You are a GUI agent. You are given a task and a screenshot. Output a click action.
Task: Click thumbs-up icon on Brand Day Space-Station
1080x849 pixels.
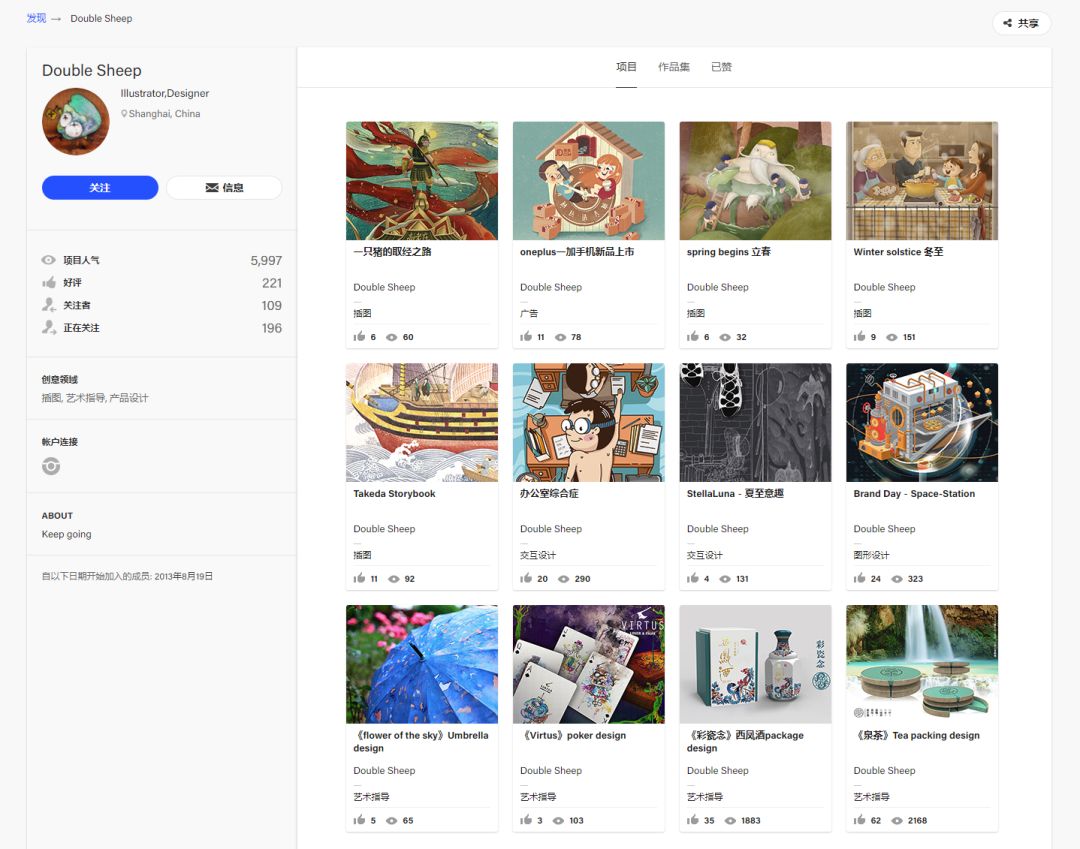[860, 579]
